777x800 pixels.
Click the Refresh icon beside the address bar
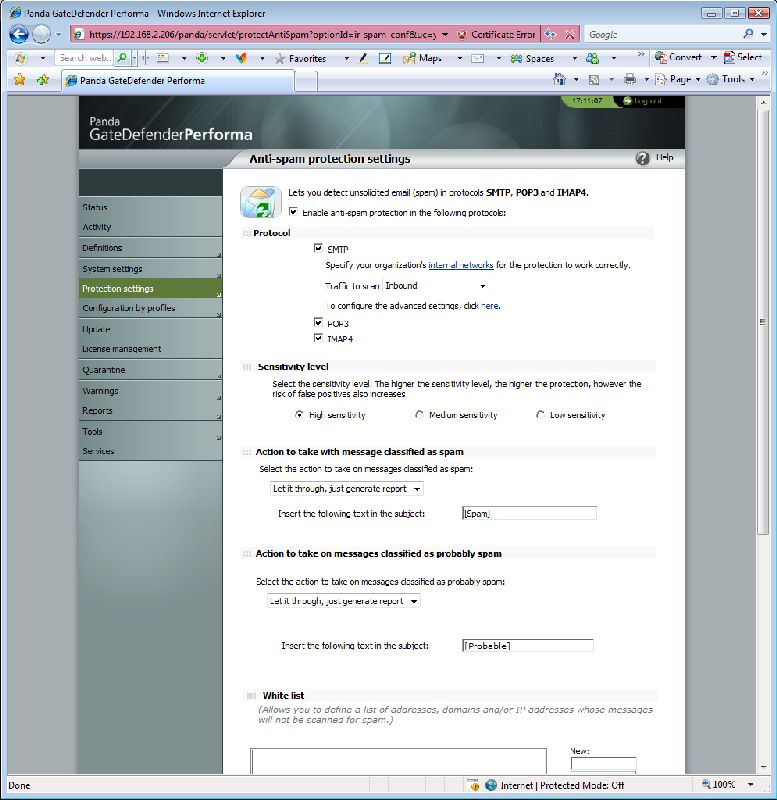pos(550,34)
